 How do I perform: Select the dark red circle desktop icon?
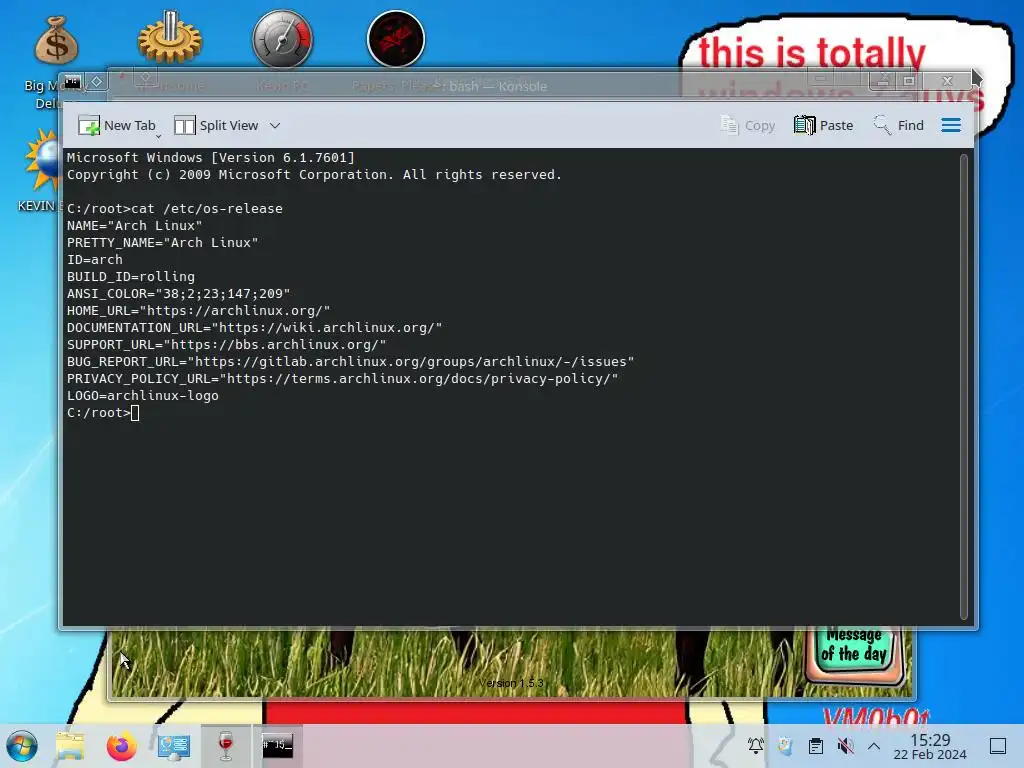tap(396, 39)
